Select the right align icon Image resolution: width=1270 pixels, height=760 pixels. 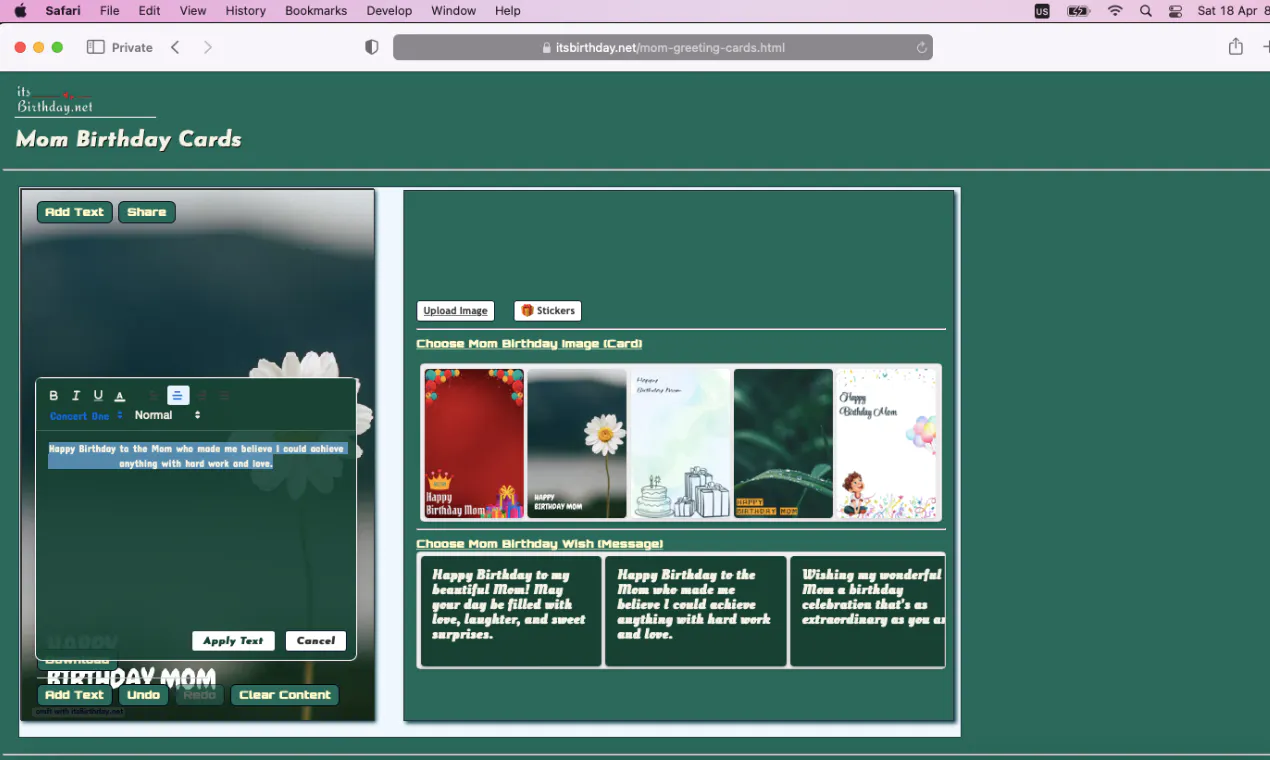[x=202, y=396]
